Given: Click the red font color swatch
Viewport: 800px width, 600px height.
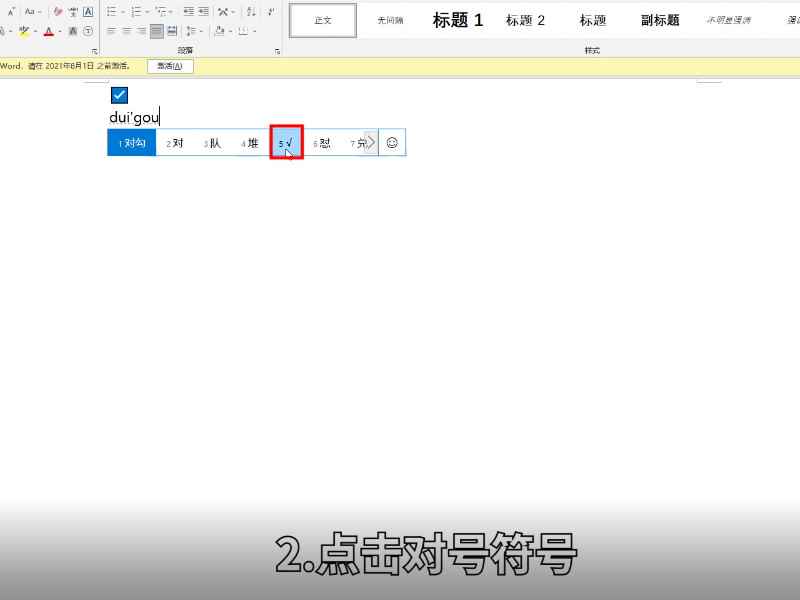Looking at the screenshot, I should click(x=49, y=31).
